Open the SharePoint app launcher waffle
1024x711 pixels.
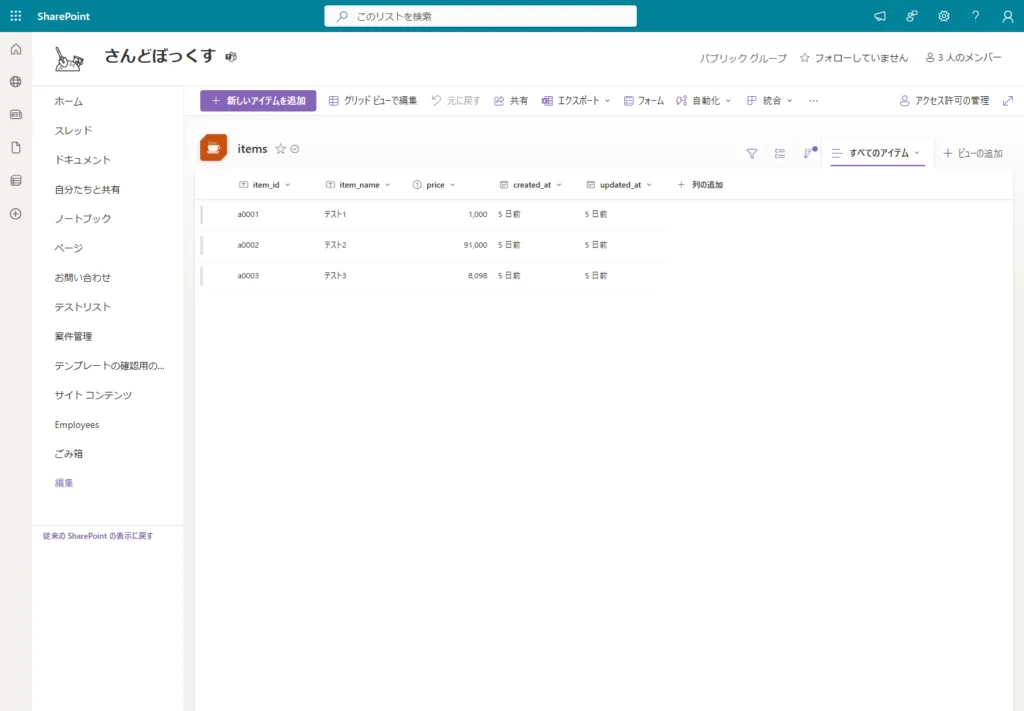(x=15, y=16)
